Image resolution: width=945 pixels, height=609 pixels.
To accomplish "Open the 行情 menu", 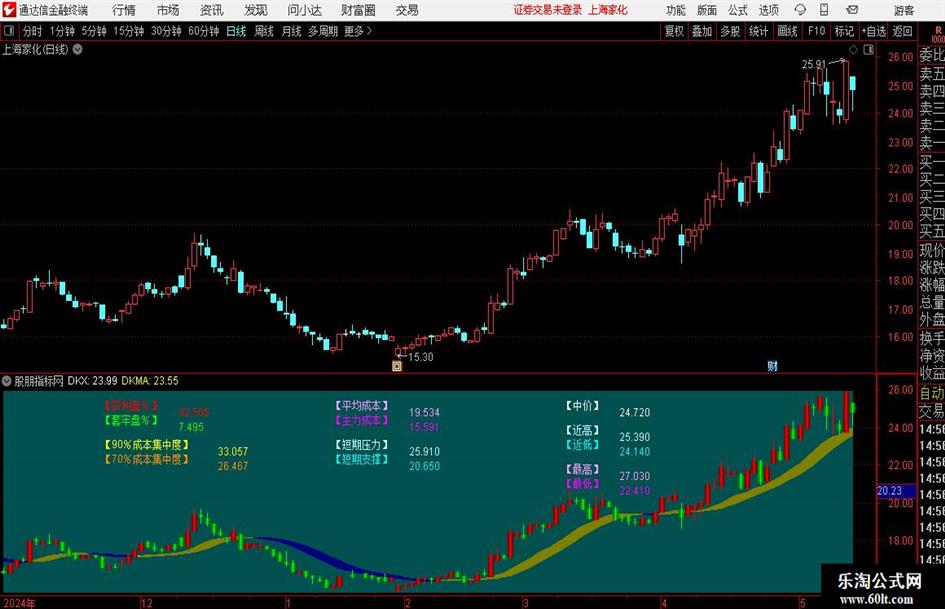I will click(124, 10).
